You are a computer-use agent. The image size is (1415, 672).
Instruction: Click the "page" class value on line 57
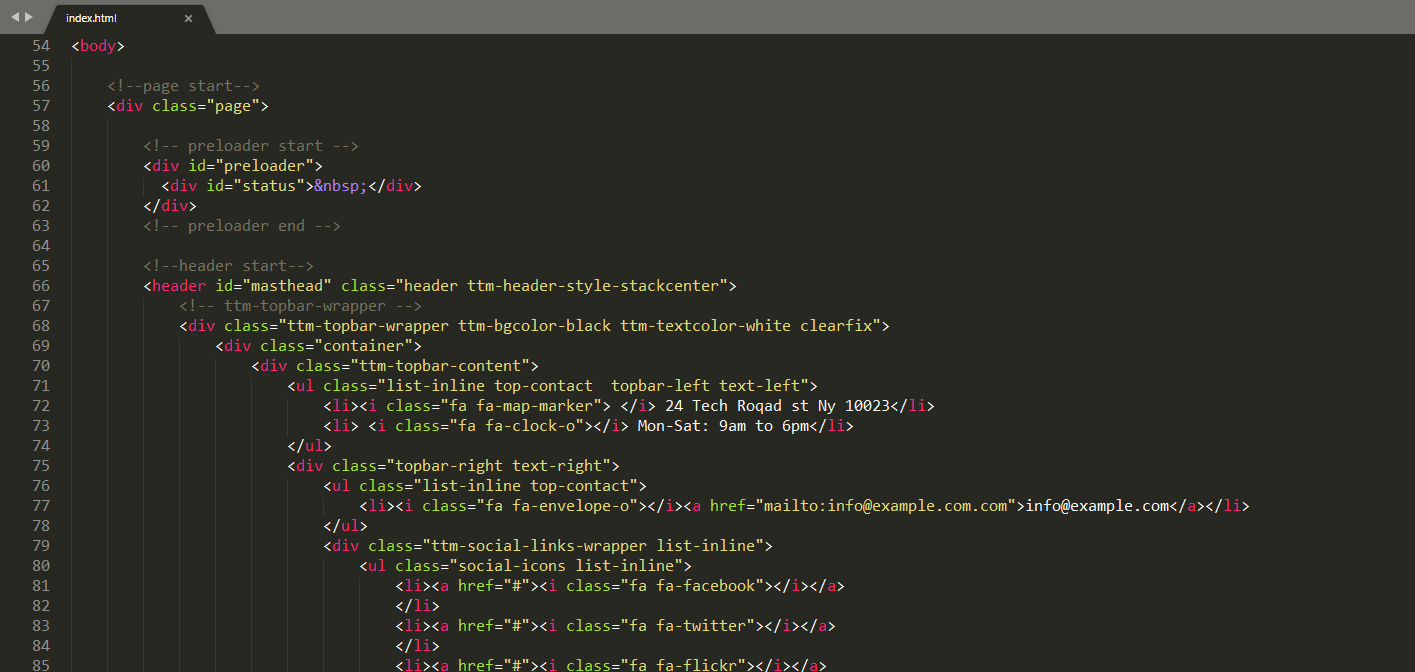tap(233, 106)
